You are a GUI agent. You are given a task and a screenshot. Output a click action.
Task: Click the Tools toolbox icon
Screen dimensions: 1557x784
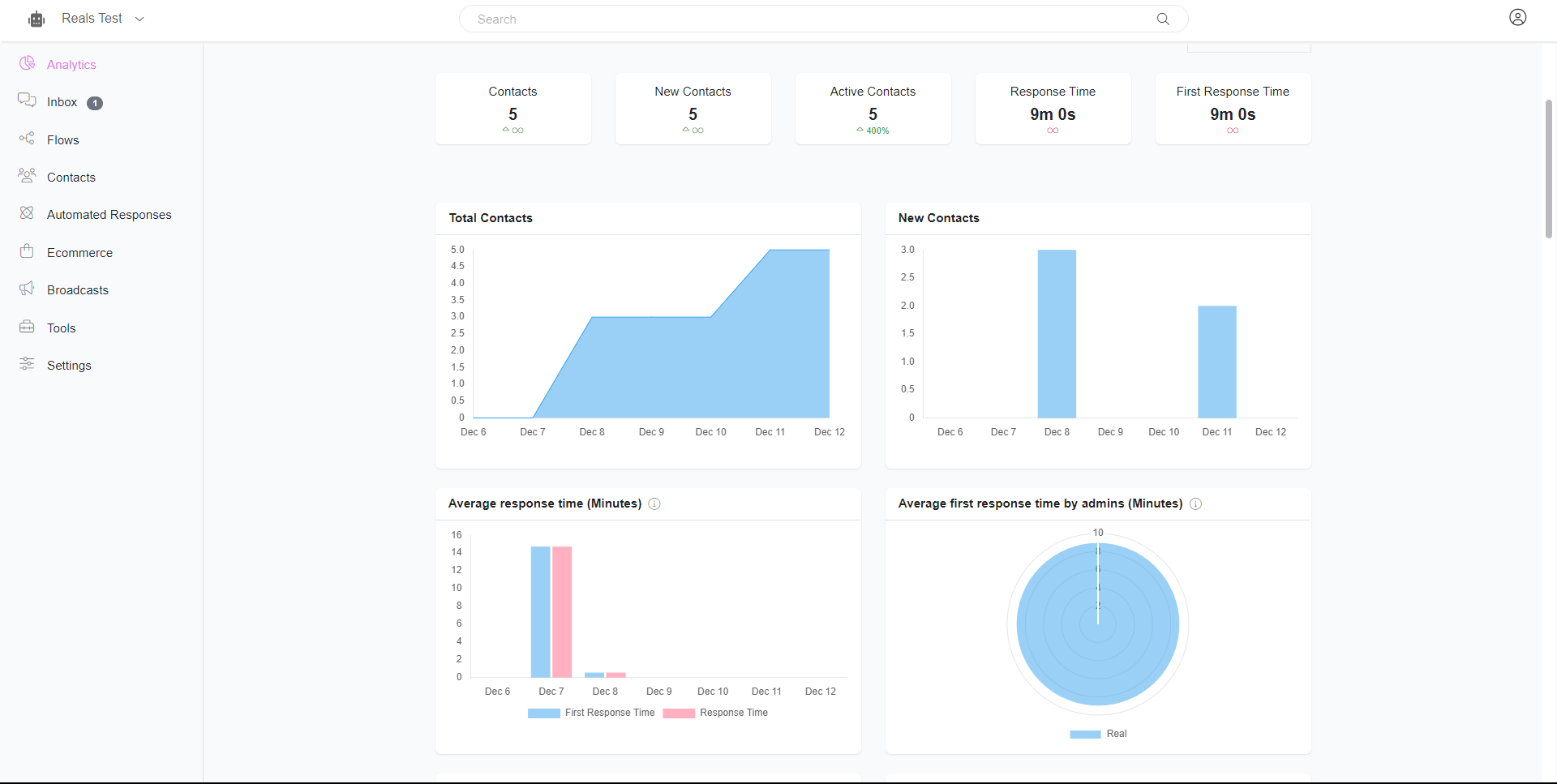[27, 327]
